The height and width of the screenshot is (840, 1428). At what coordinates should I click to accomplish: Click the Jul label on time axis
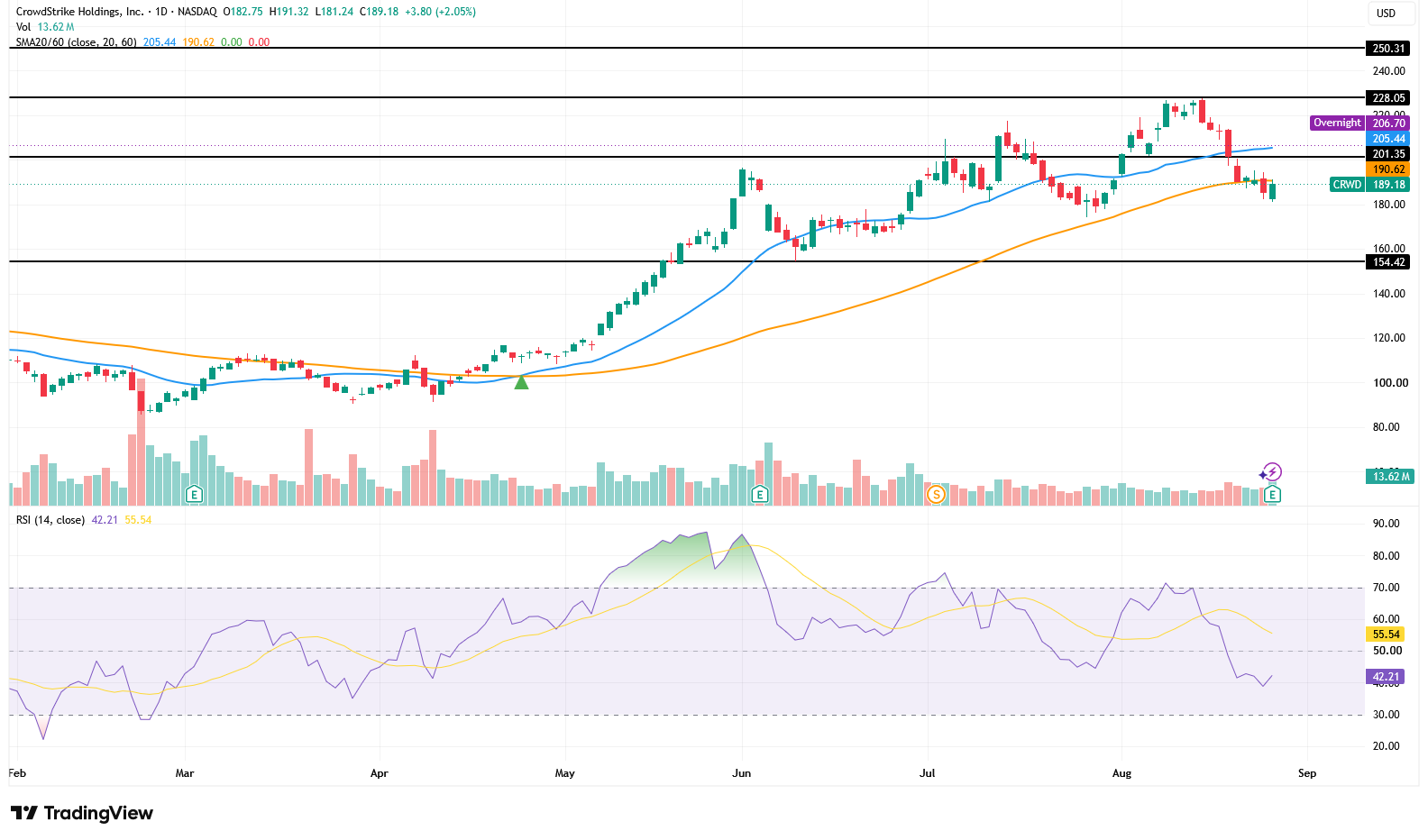(x=928, y=773)
